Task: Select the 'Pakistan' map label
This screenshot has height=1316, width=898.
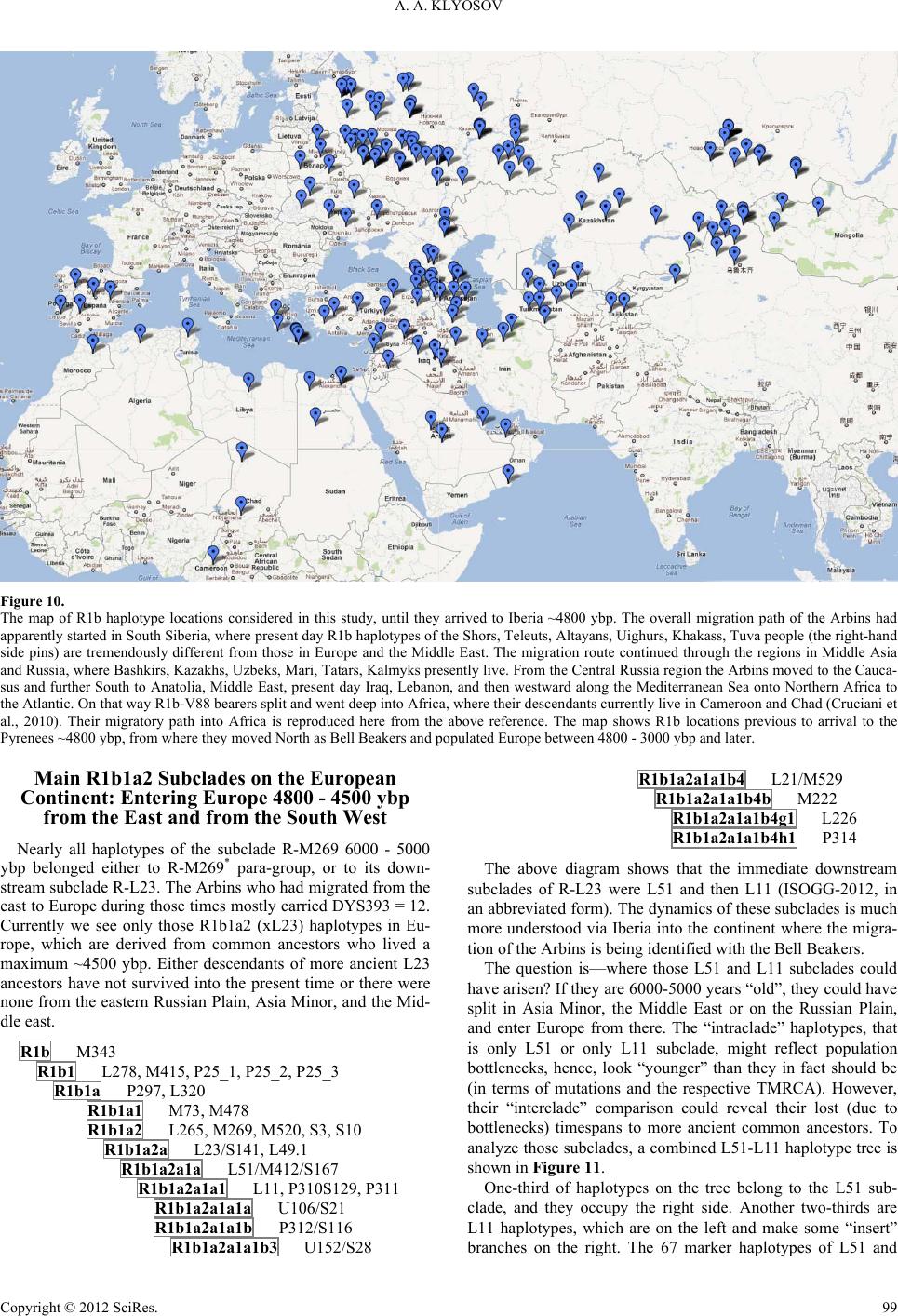Action: (610, 385)
